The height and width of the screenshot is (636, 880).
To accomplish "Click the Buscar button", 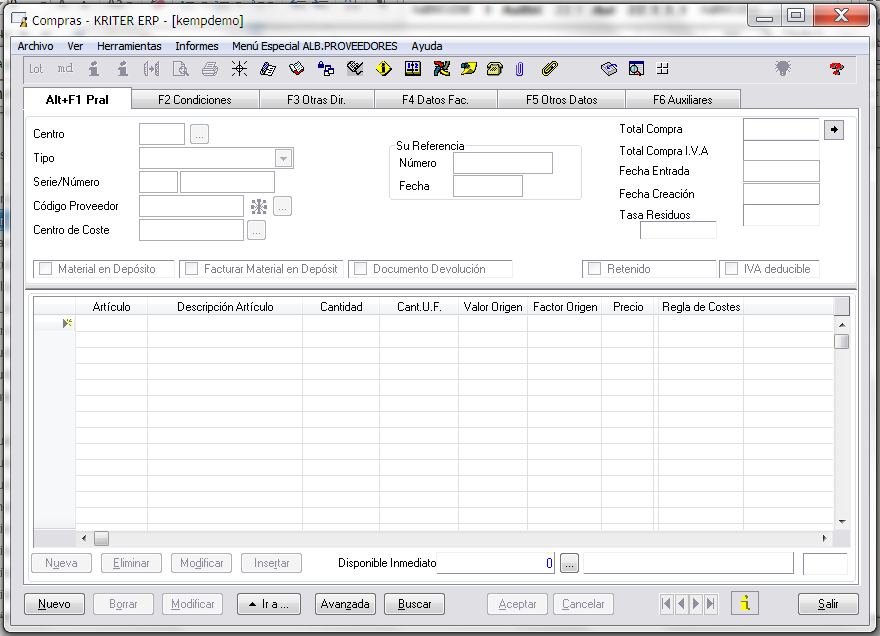I will click(x=415, y=604).
